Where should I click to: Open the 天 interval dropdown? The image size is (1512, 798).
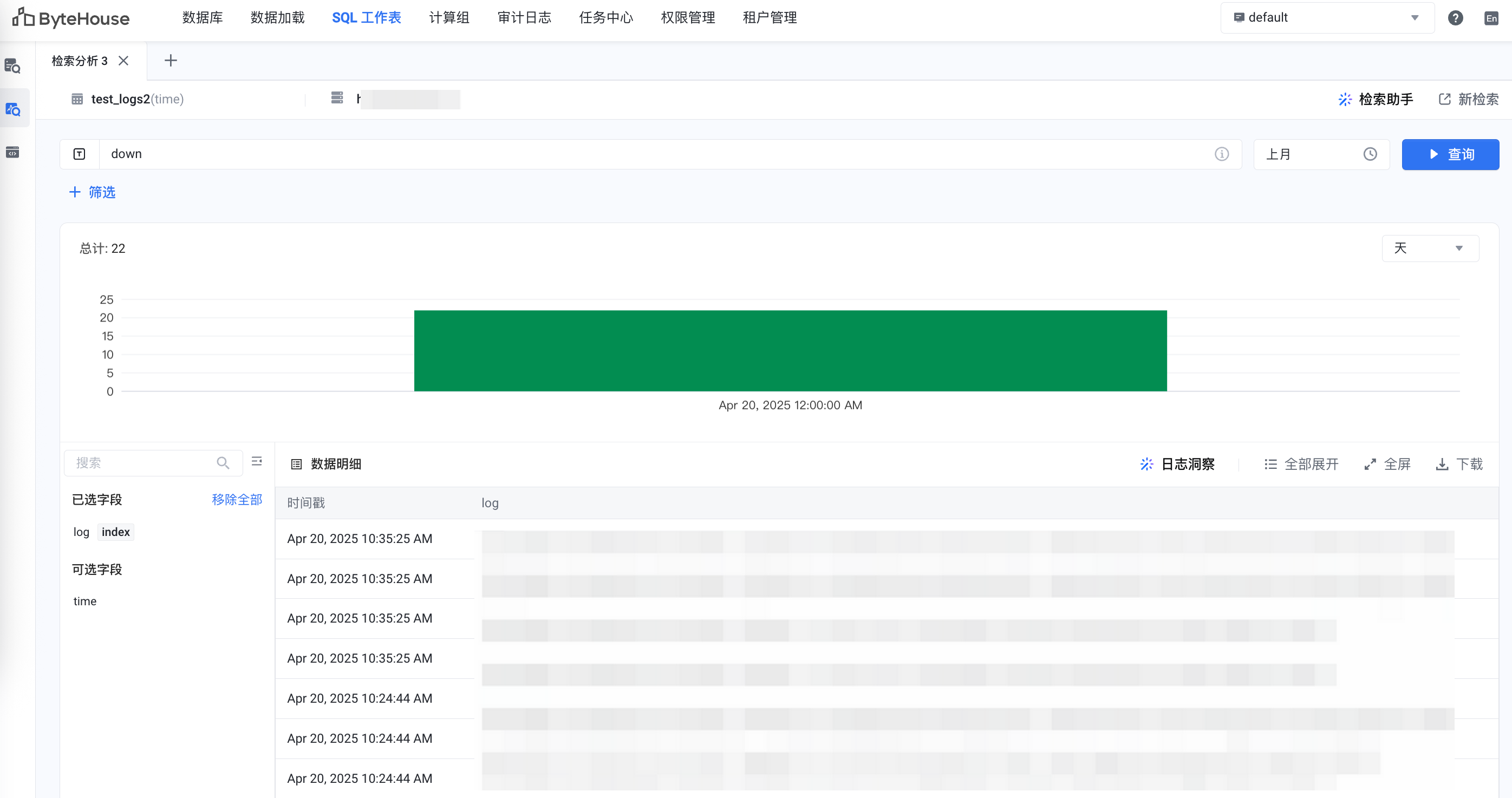[1430, 248]
